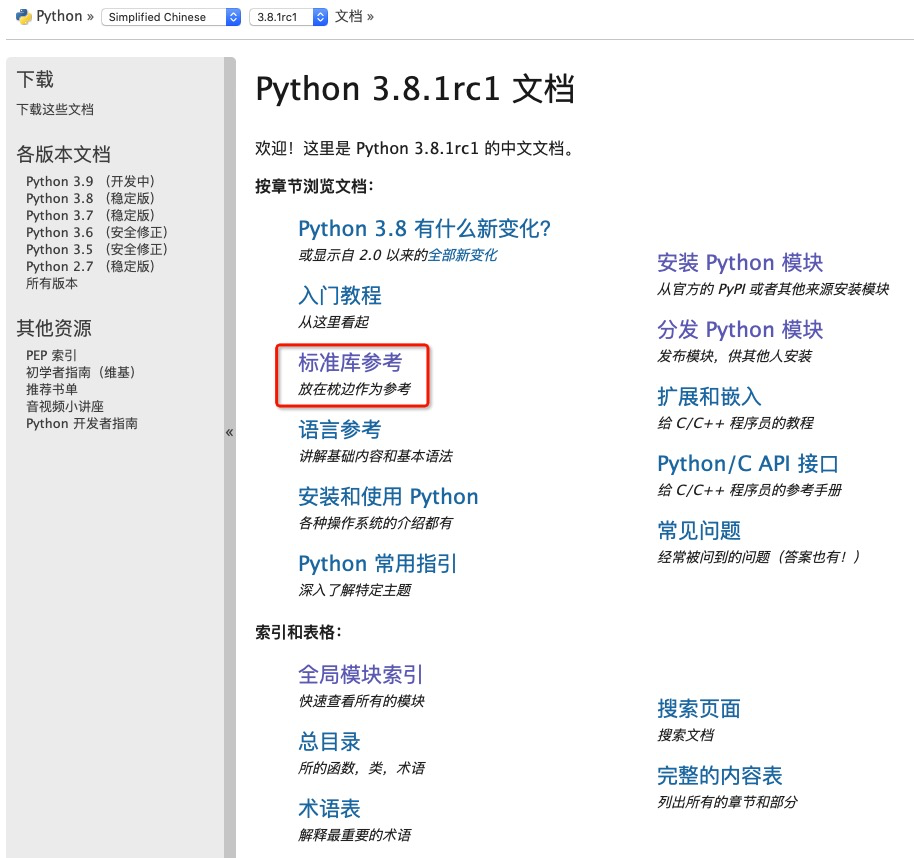Open the 3.8.1rc1 version dropdown
This screenshot has width=914, height=858.
289,17
